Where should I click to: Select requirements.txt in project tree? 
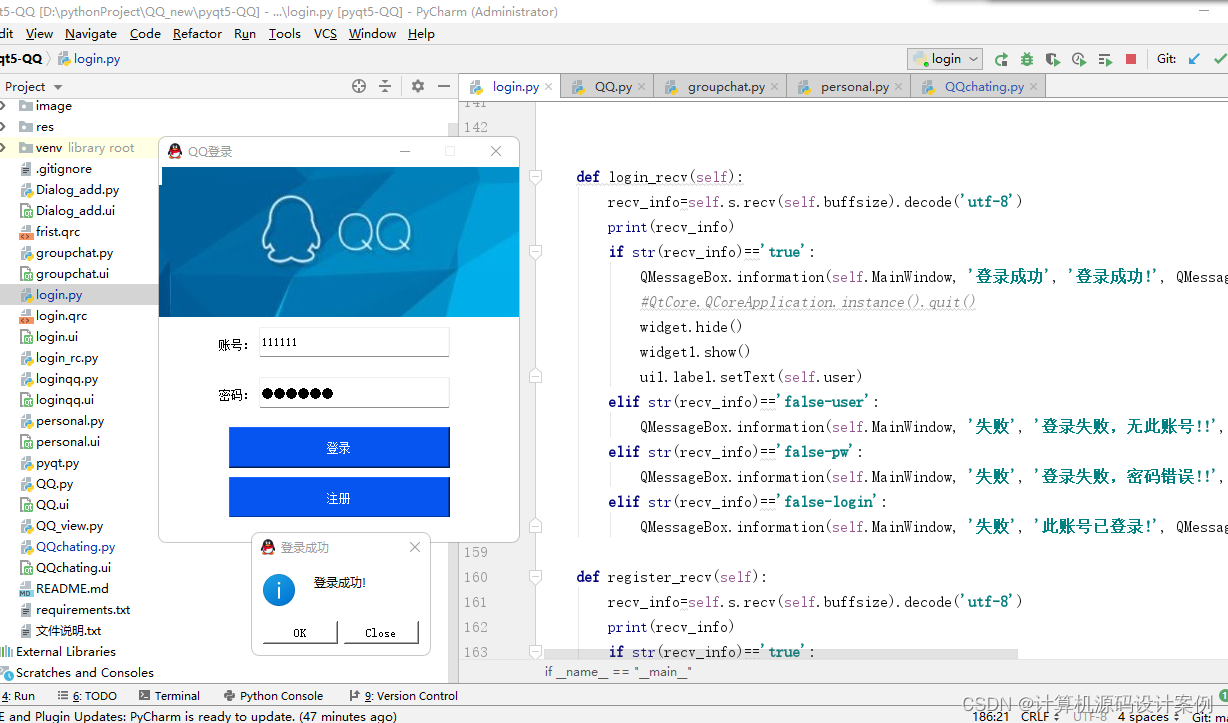pos(83,610)
